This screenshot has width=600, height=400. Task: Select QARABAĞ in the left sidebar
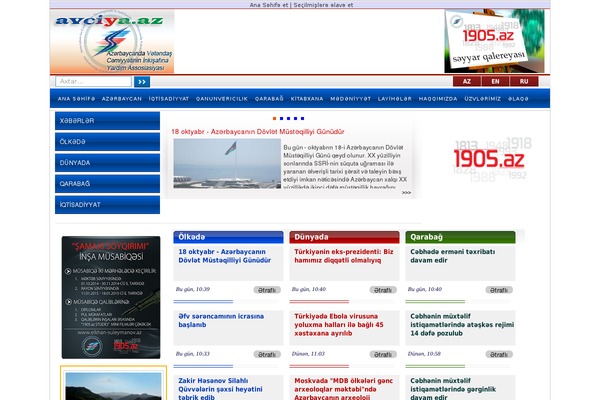tap(108, 184)
